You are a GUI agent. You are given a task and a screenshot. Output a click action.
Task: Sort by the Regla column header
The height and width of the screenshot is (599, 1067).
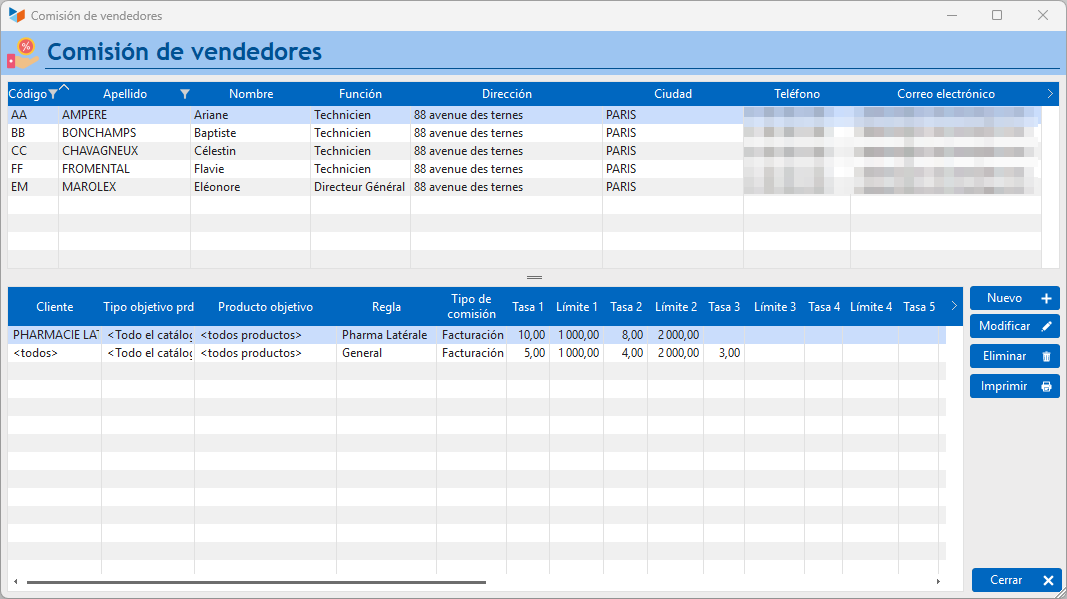[x=386, y=307]
